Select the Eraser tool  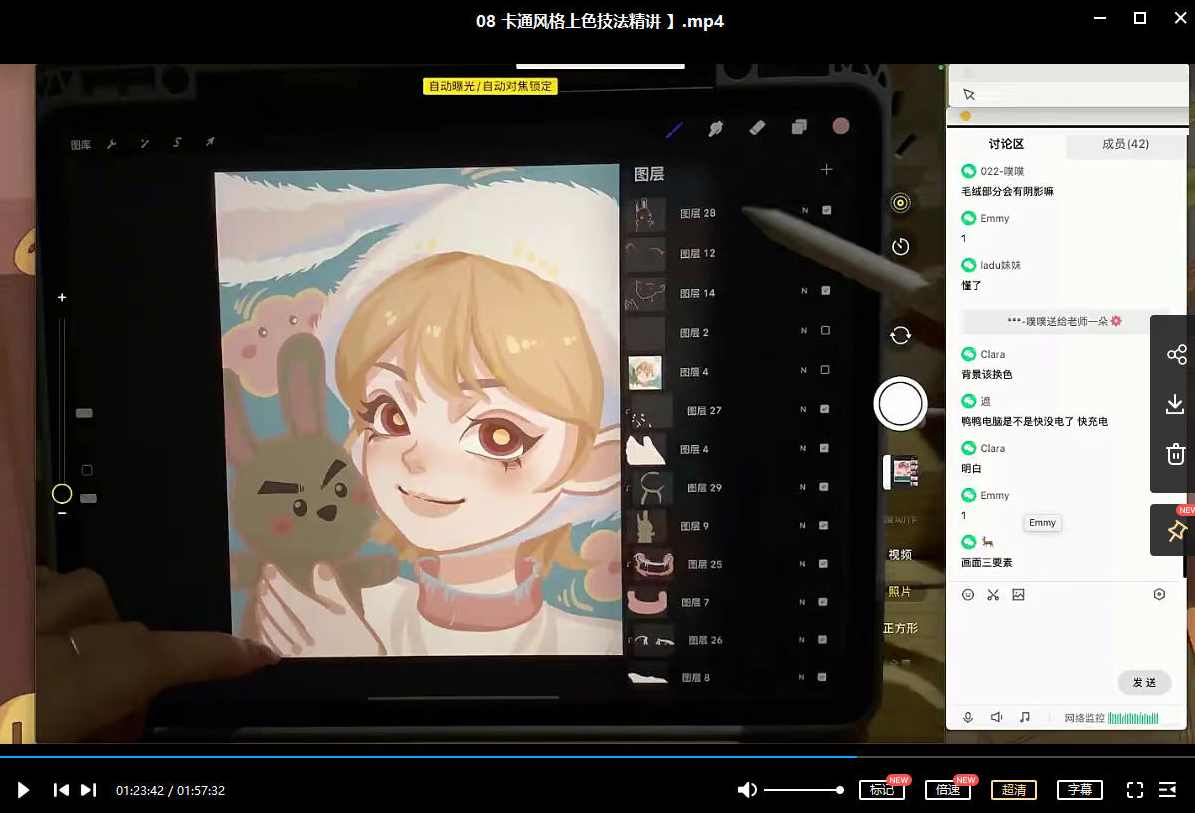click(757, 128)
